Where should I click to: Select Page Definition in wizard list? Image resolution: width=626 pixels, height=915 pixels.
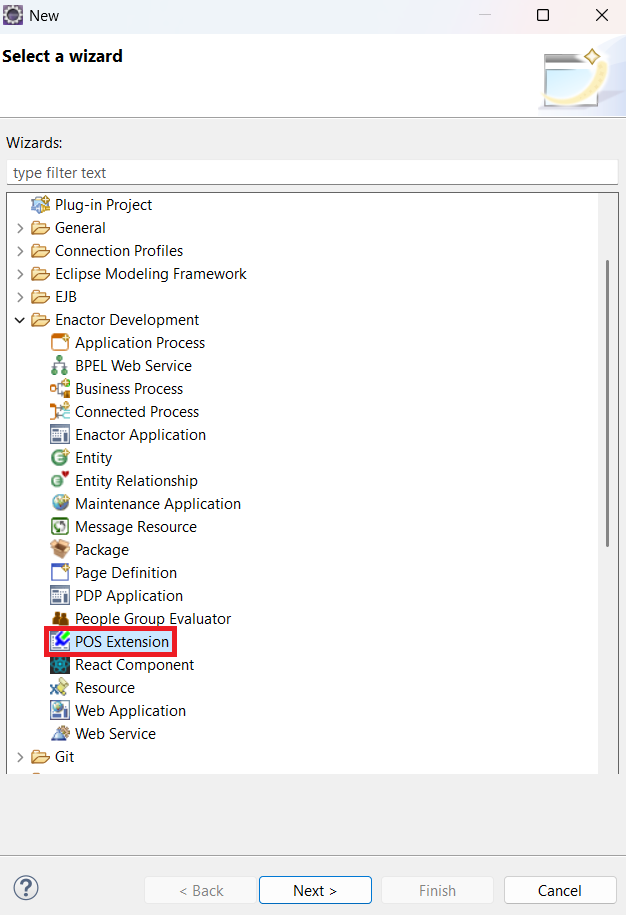tap(125, 573)
